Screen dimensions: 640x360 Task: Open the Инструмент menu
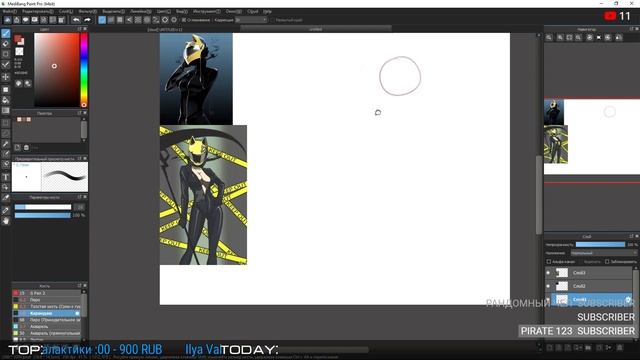[x=207, y=11]
